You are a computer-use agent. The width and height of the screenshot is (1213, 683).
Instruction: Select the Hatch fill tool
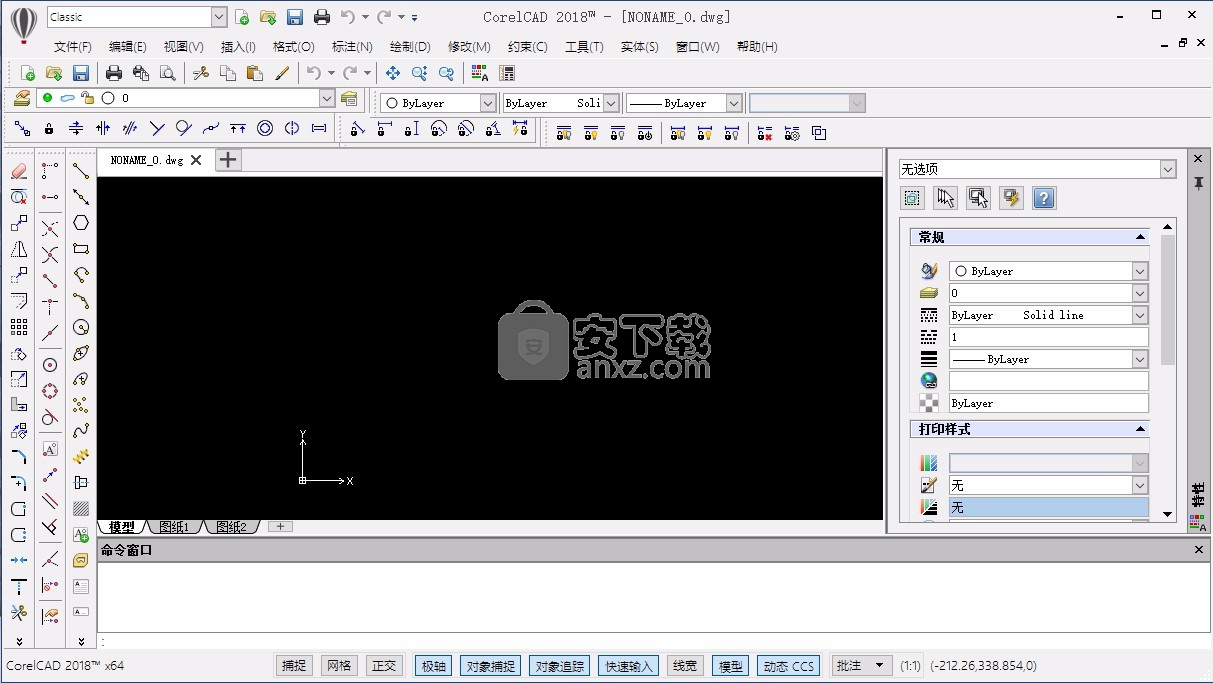pyautogui.click(x=81, y=508)
